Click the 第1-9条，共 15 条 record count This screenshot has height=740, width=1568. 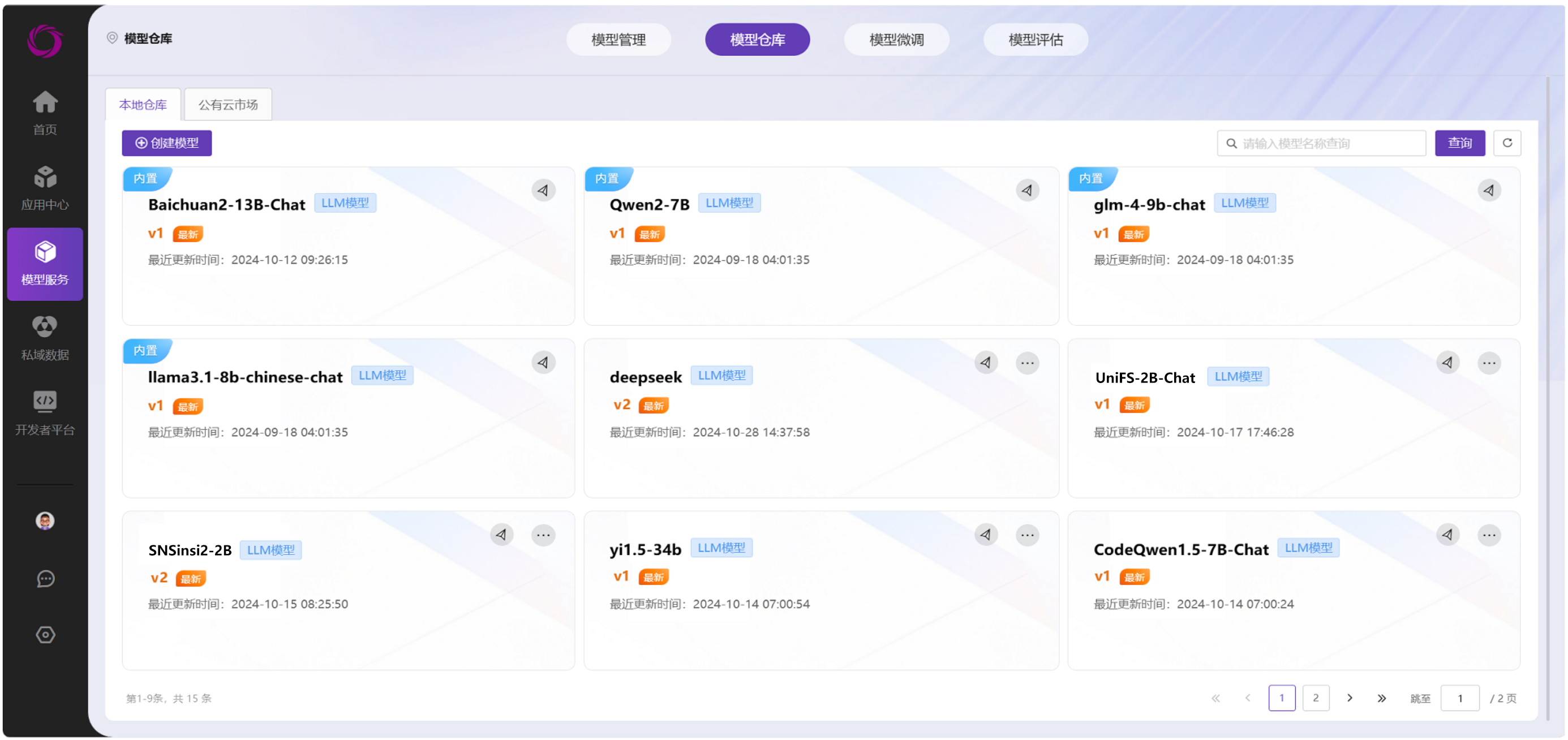click(x=169, y=698)
